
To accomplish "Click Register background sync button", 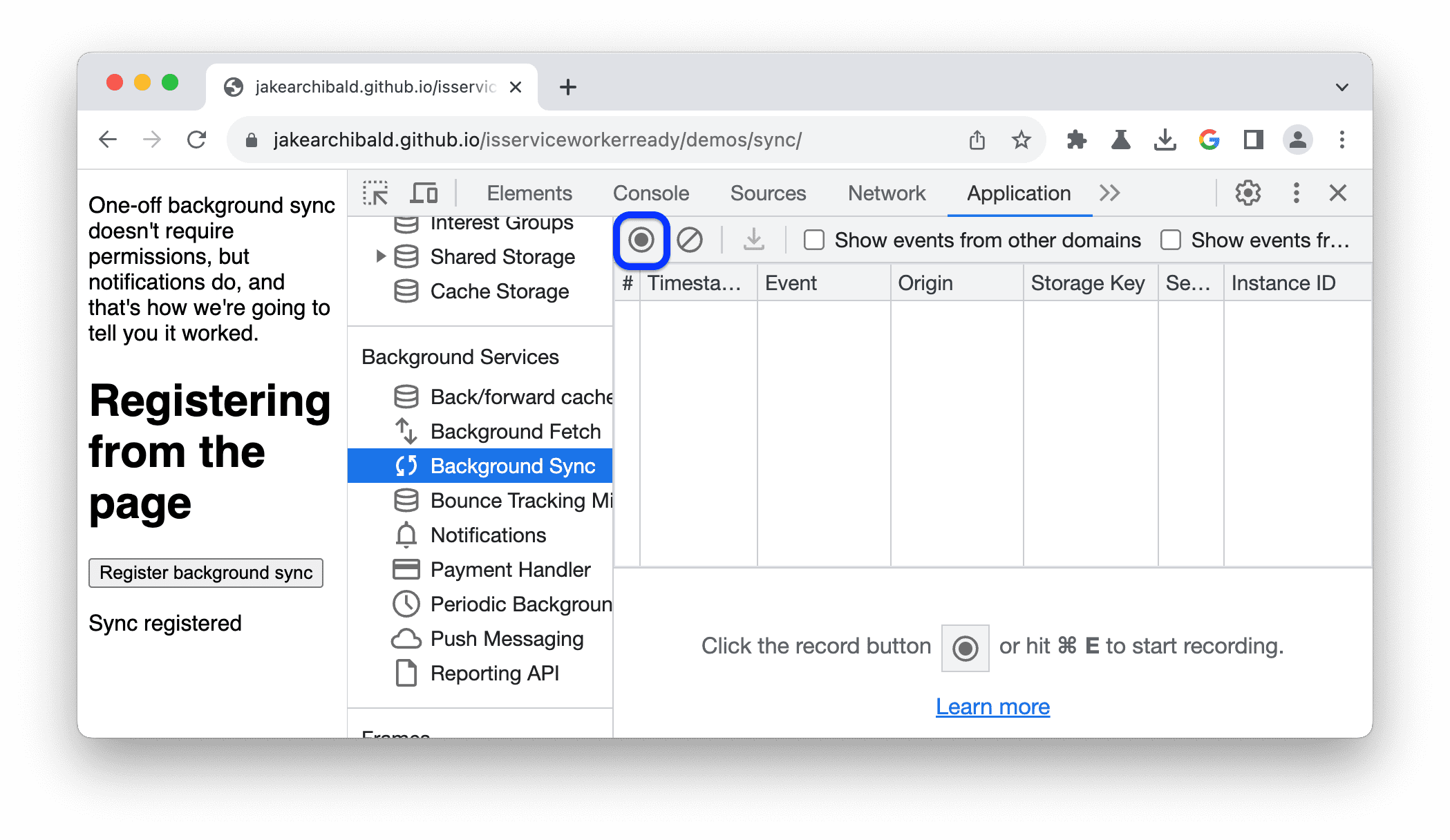I will click(207, 572).
